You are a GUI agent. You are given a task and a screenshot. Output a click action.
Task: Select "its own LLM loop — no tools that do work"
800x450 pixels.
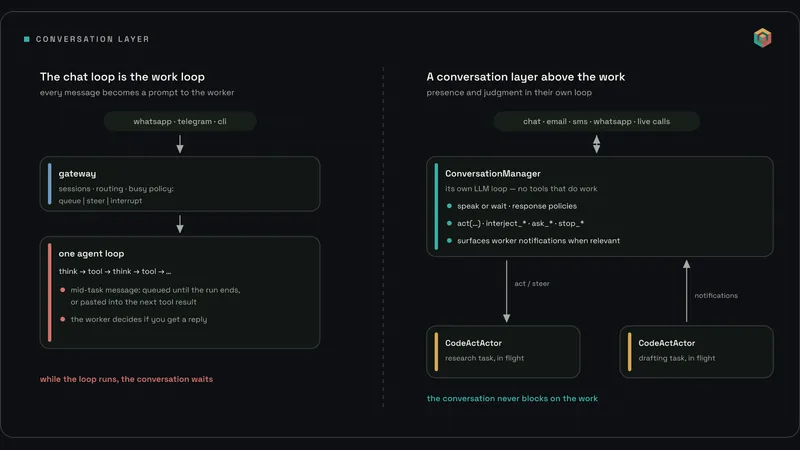pyautogui.click(x=521, y=188)
